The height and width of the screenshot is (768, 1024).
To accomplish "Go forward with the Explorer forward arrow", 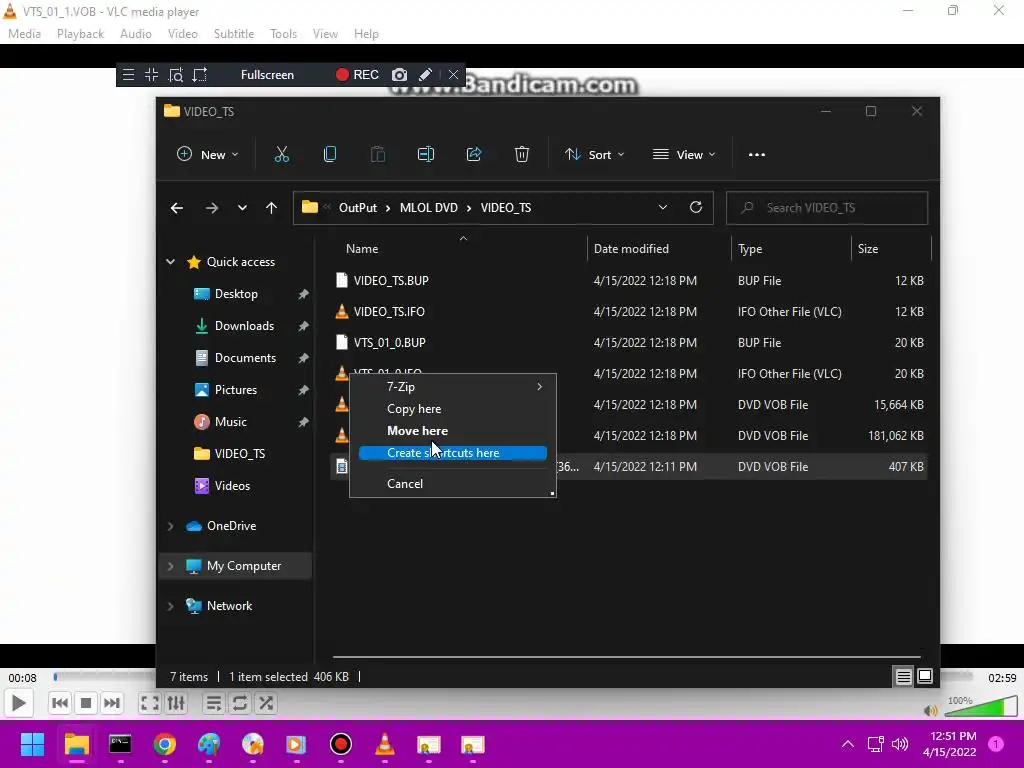I will [x=212, y=208].
